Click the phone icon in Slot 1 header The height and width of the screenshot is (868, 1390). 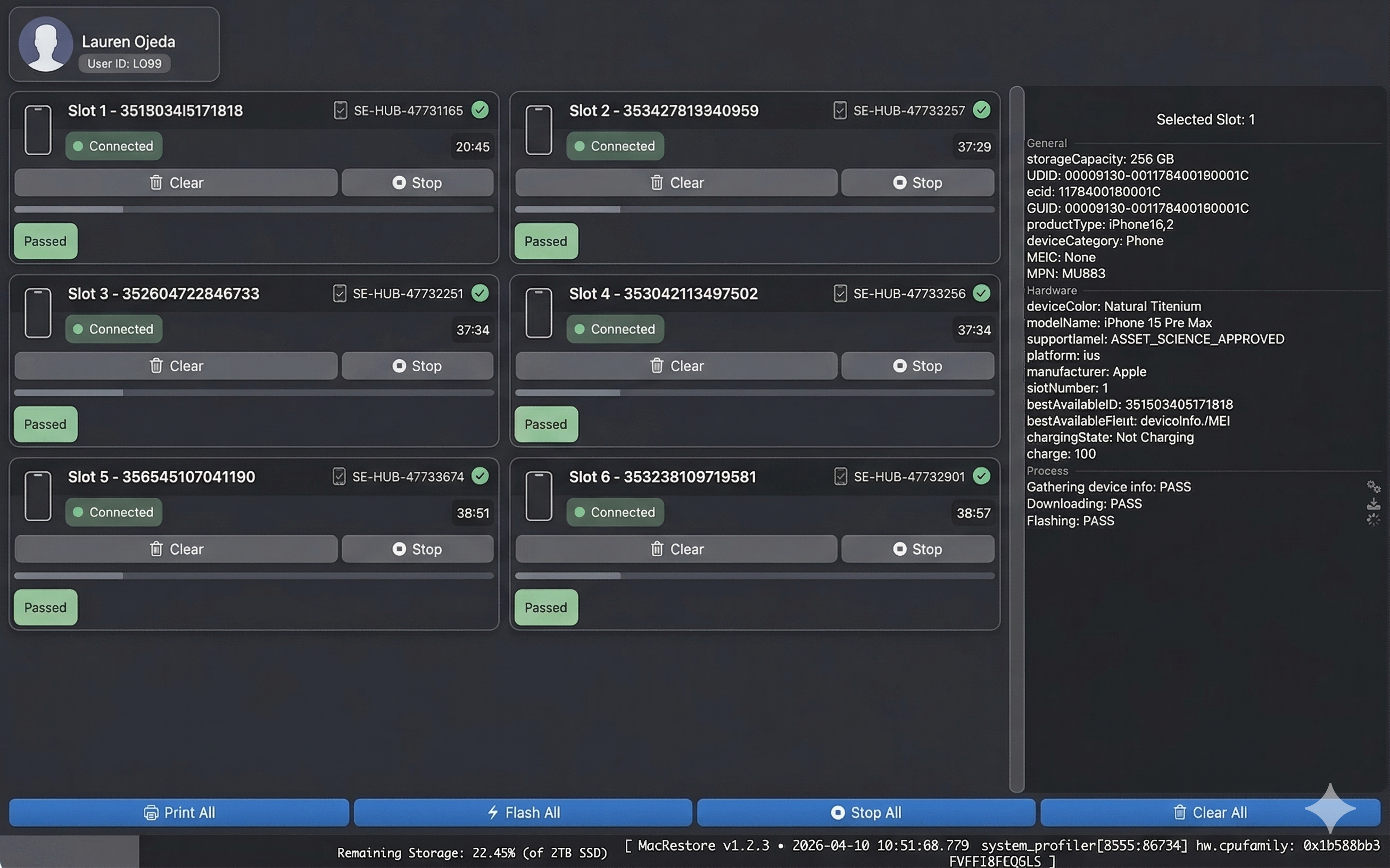[x=38, y=130]
